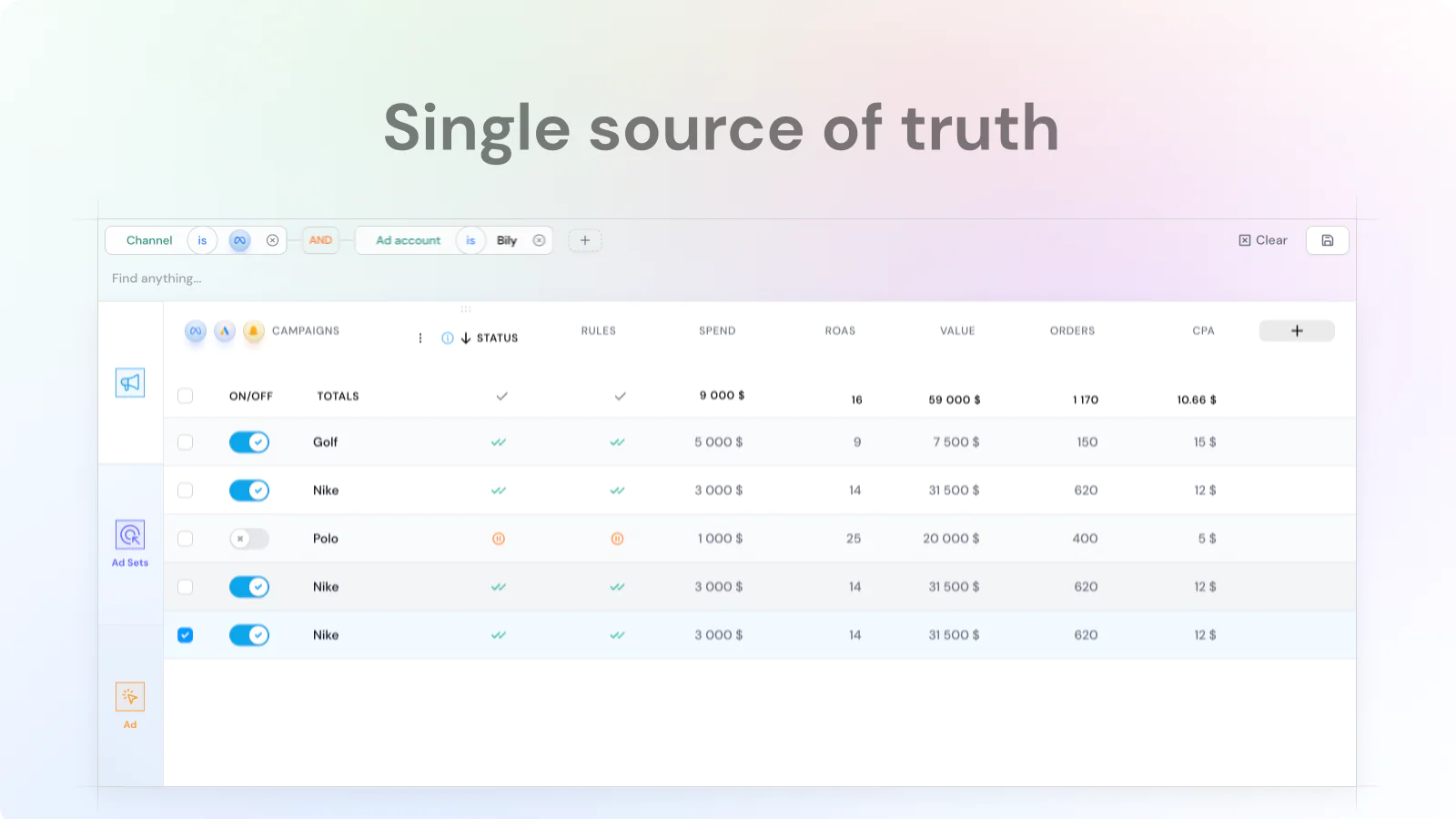This screenshot has width=1456, height=819.
Task: Change the 'is' operator in the Channel filter
Action: click(x=202, y=240)
